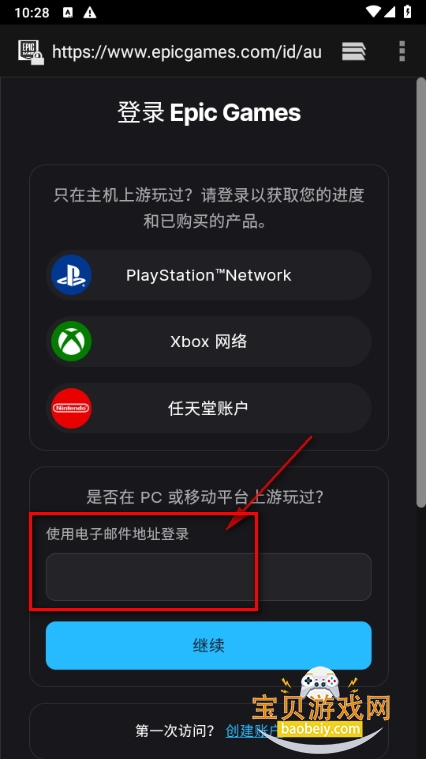Viewport: 426px width, 759px height.
Task: Open the three-dot browser menu
Action: click(x=402, y=51)
